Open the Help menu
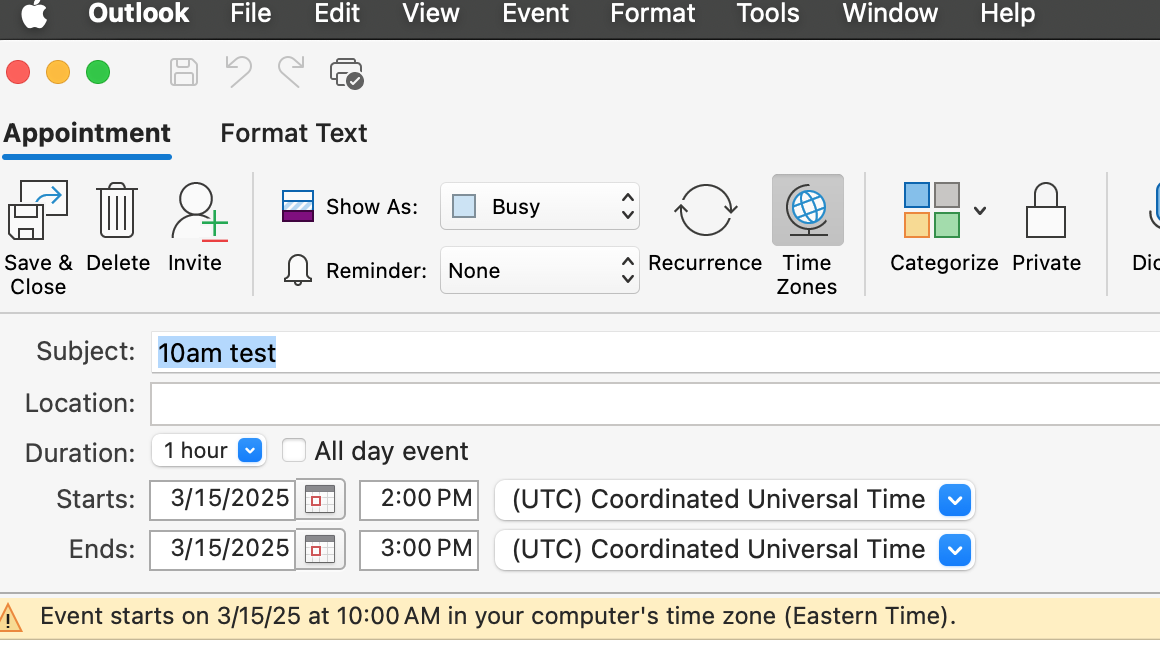This screenshot has height=658, width=1160. coord(1008,13)
